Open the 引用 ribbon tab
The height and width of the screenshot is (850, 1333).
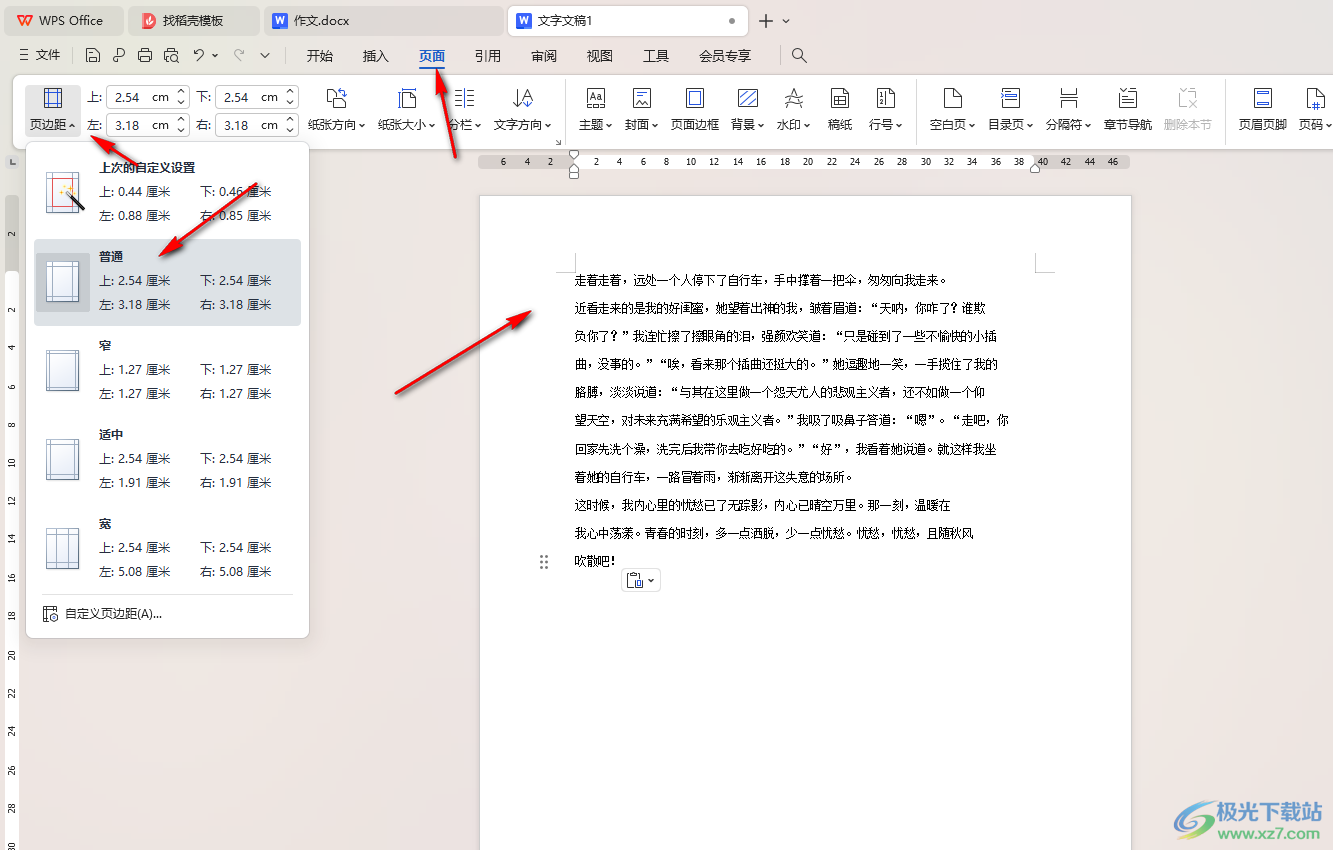click(488, 56)
